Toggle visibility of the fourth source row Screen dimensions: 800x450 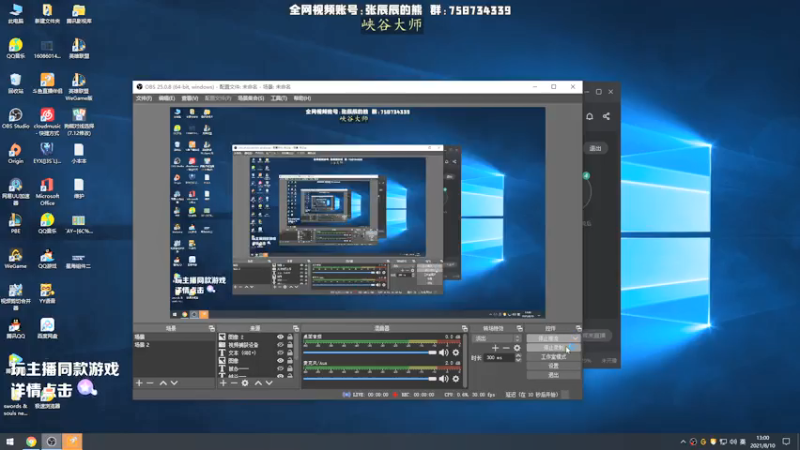pyautogui.click(x=280, y=361)
